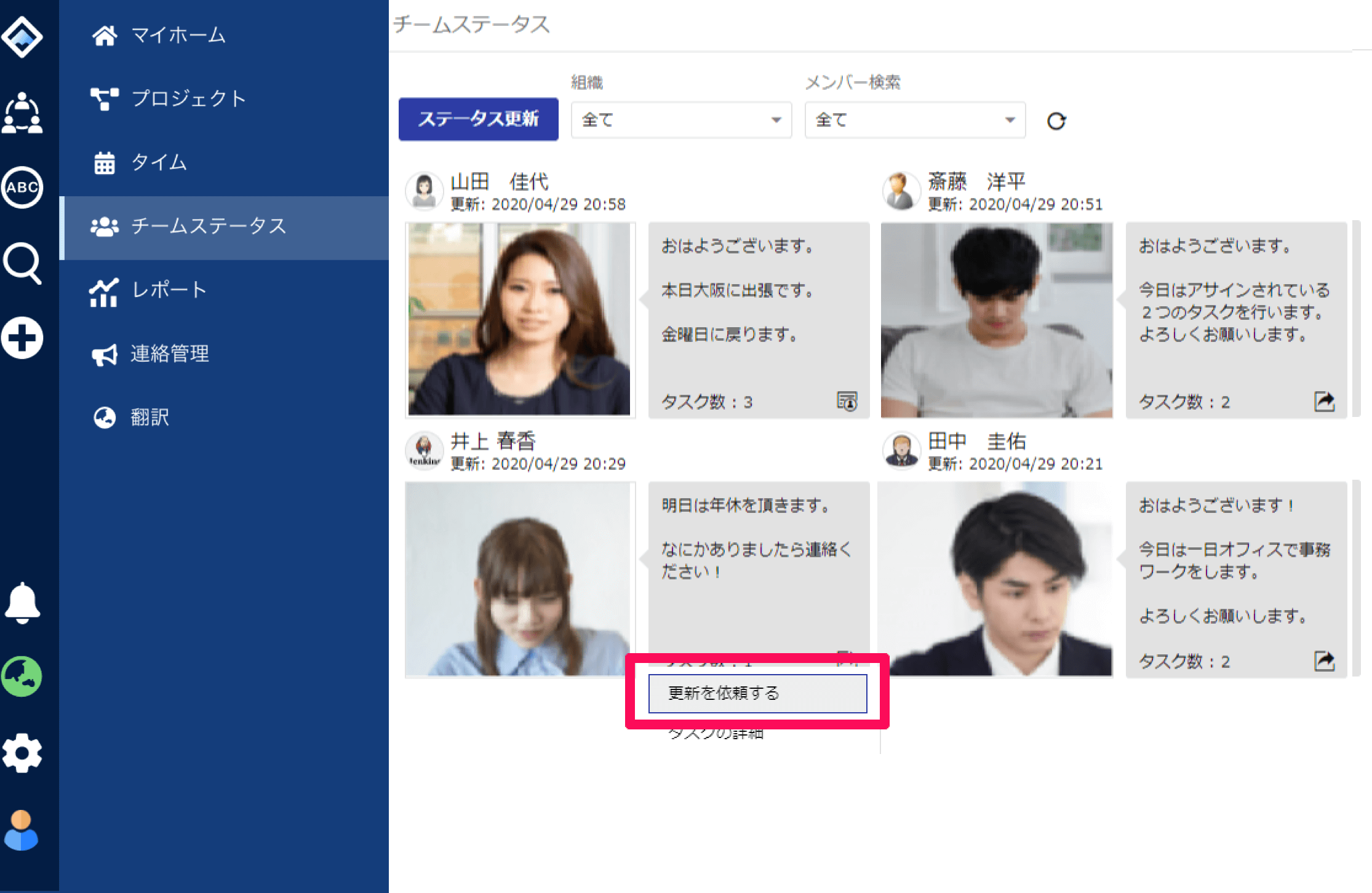This screenshot has height=893, width=1372.
Task: Click the チームステータス page title
Action: pyautogui.click(x=471, y=25)
